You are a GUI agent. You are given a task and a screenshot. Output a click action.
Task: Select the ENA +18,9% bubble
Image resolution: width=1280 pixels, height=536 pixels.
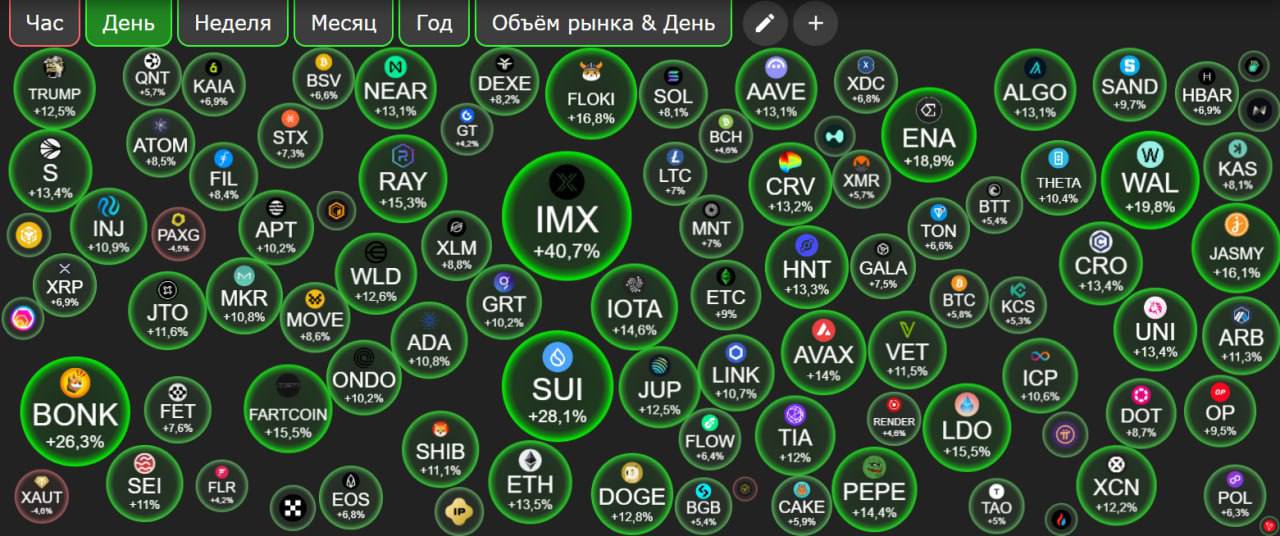929,135
